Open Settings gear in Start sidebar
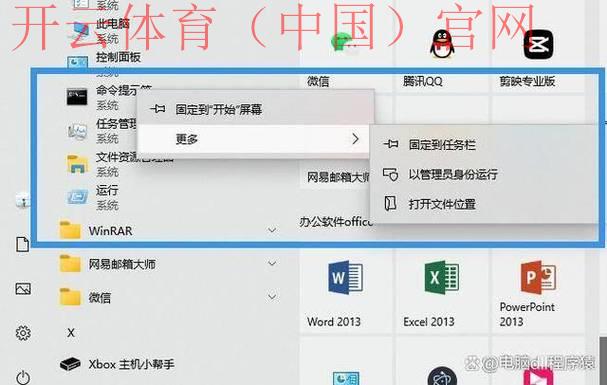 click(23, 333)
